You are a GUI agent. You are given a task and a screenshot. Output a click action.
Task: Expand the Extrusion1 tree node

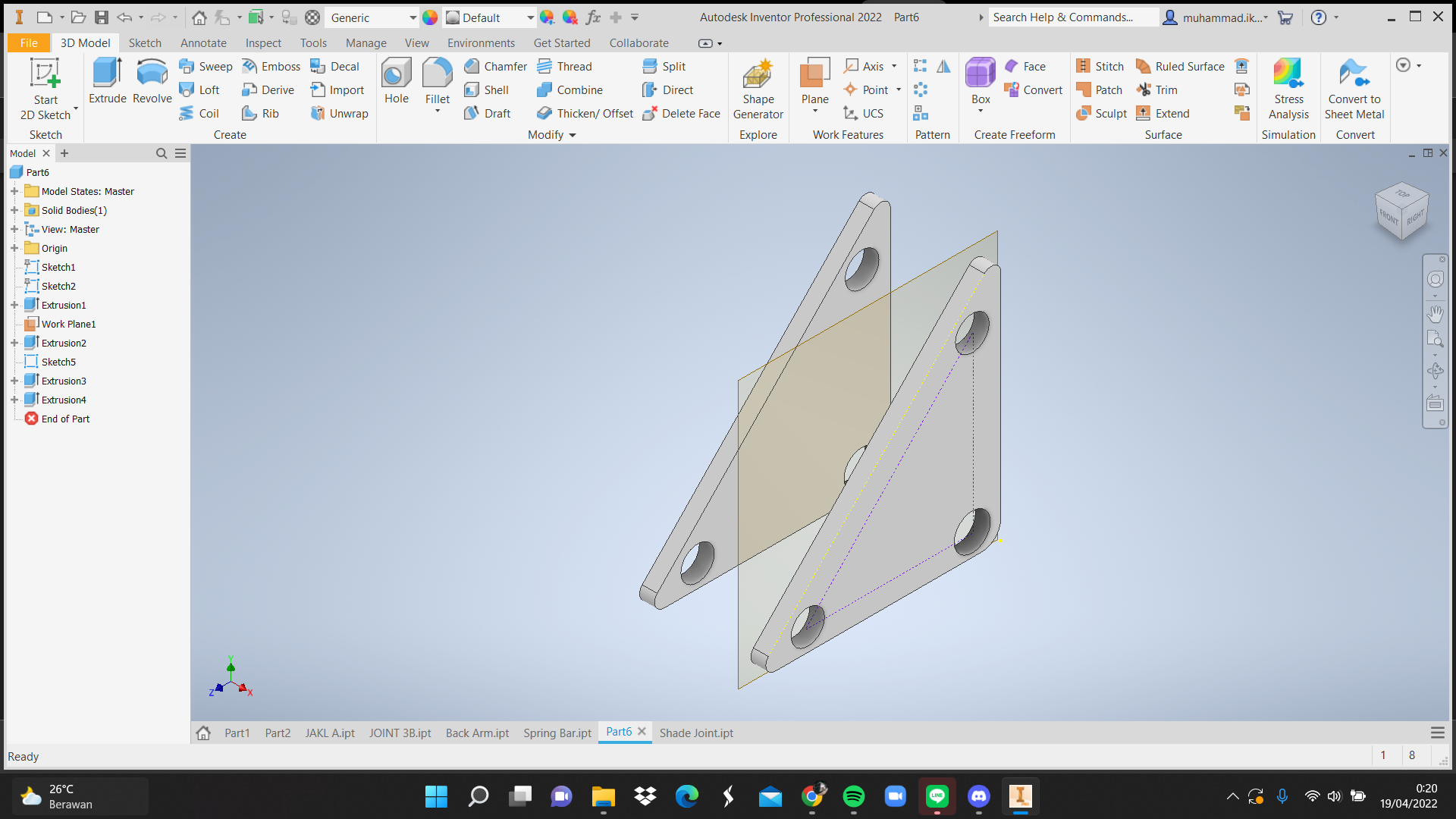14,305
